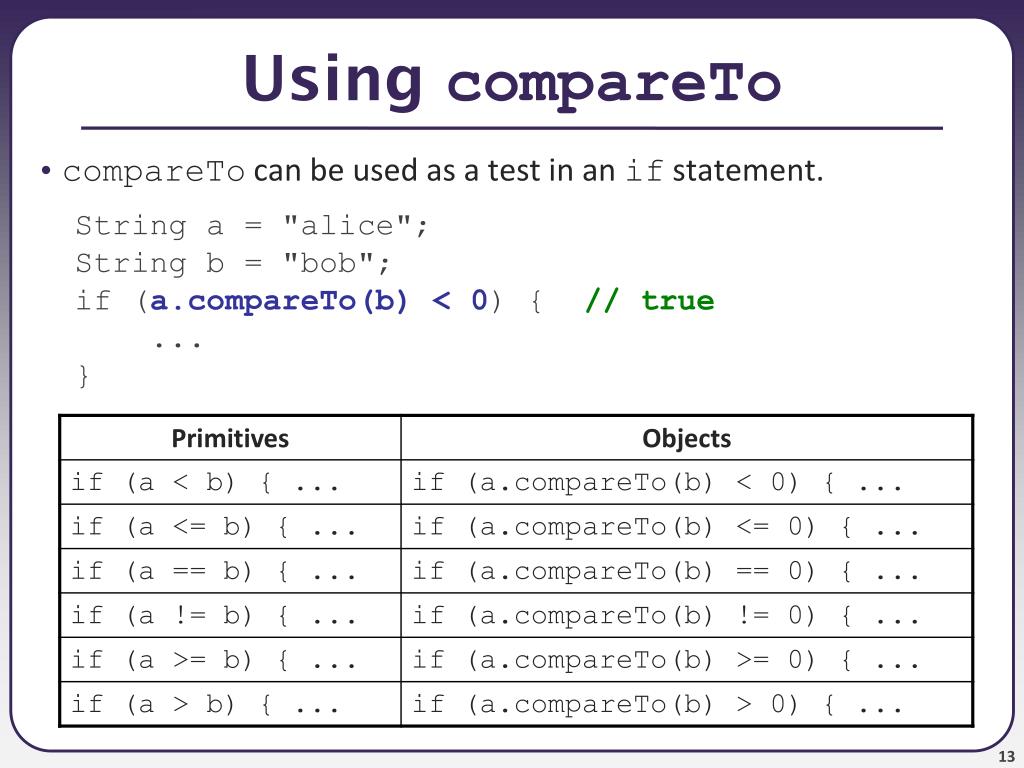
Task: Click the primitives cell "if (a > b)"
Action: click(230, 704)
